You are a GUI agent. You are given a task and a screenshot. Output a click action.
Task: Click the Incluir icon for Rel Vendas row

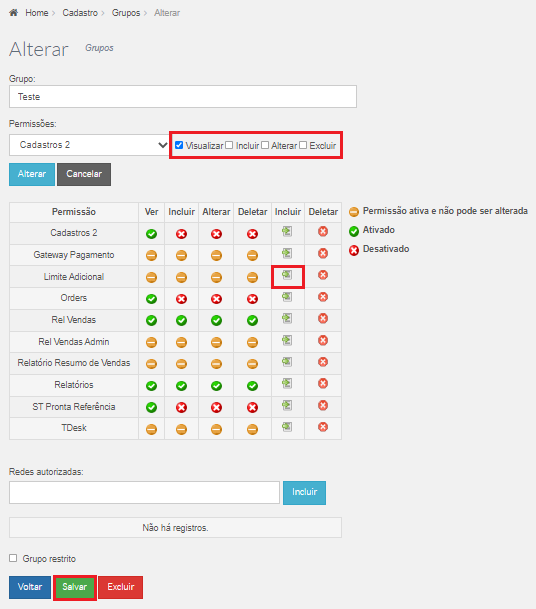pyautogui.click(x=287, y=318)
